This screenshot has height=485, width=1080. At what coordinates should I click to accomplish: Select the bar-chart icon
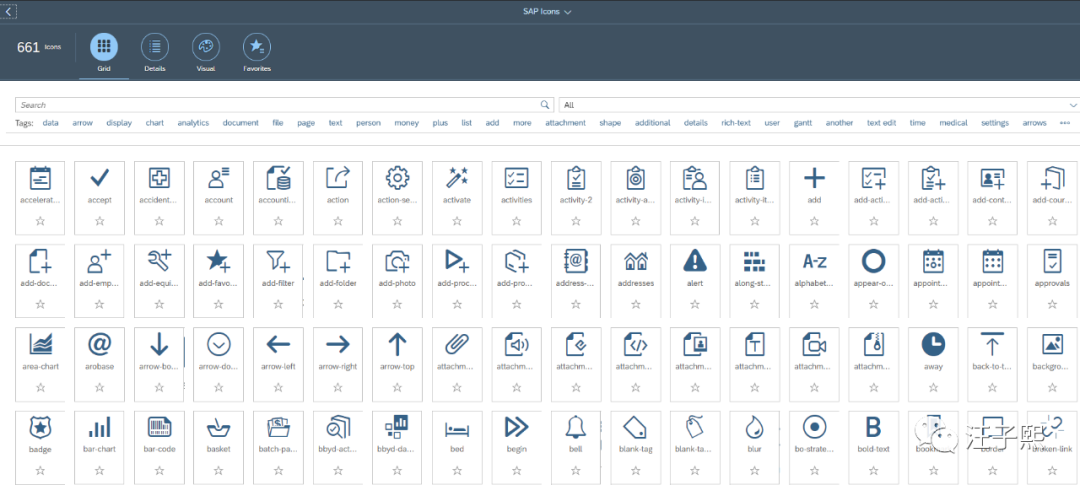pos(99,427)
